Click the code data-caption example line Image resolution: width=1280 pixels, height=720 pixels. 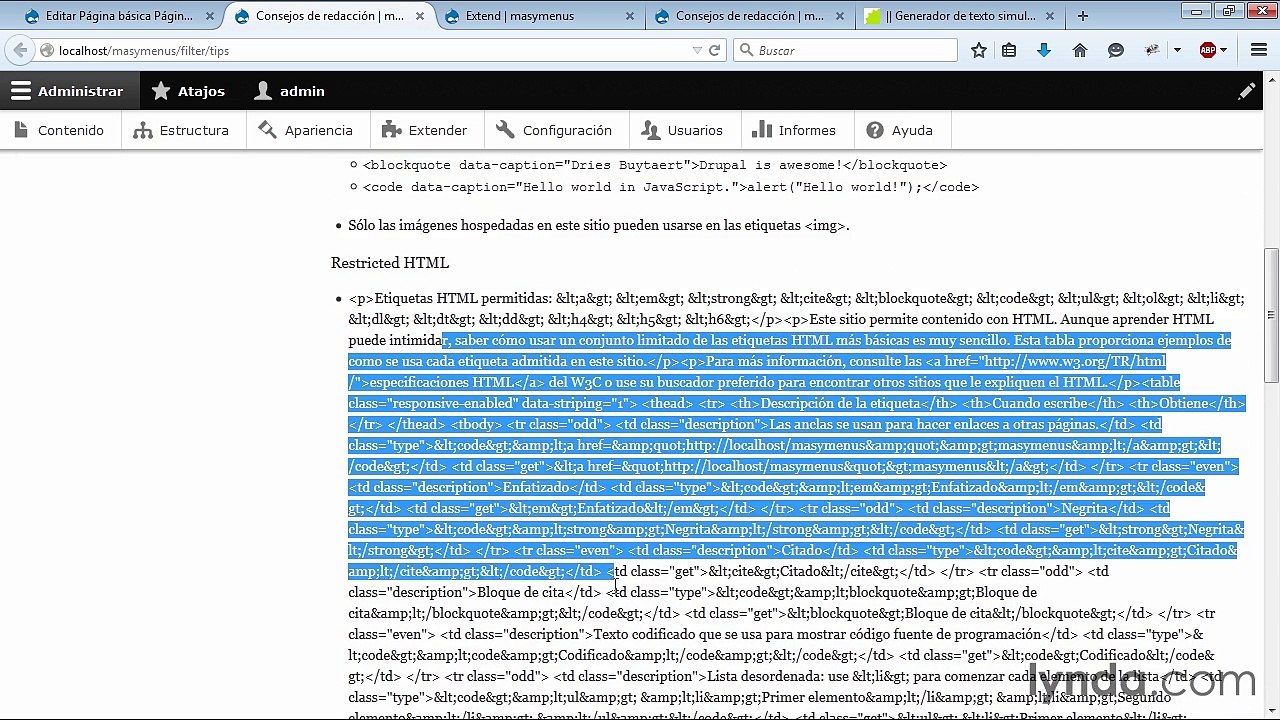[671, 187]
